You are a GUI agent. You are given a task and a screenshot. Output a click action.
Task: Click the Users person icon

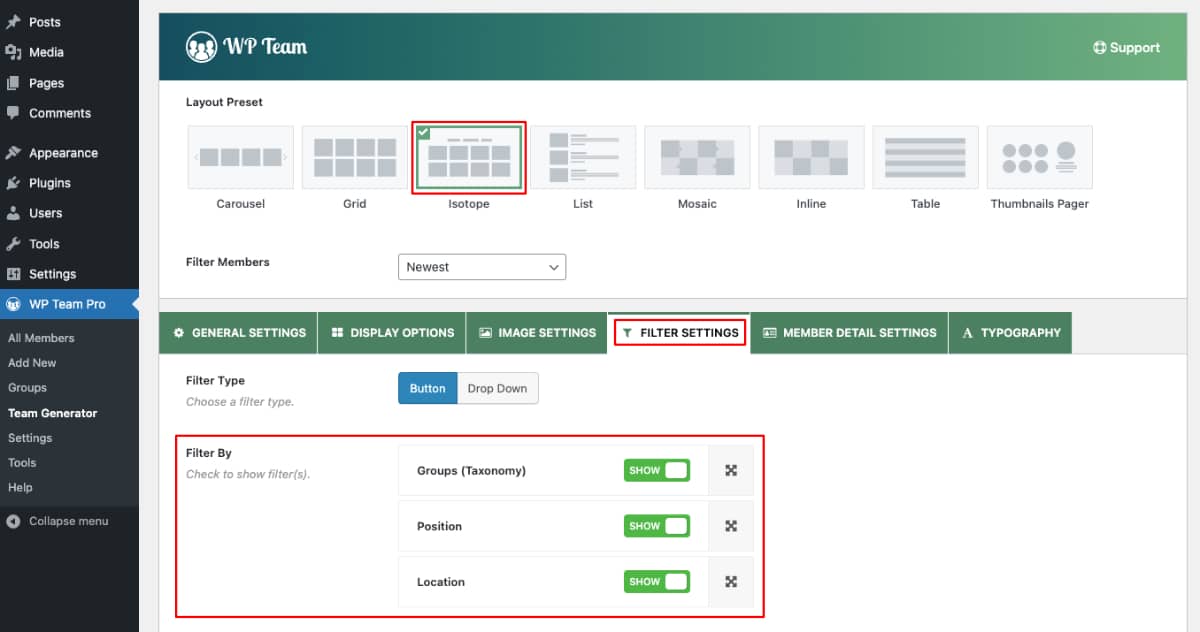13,213
